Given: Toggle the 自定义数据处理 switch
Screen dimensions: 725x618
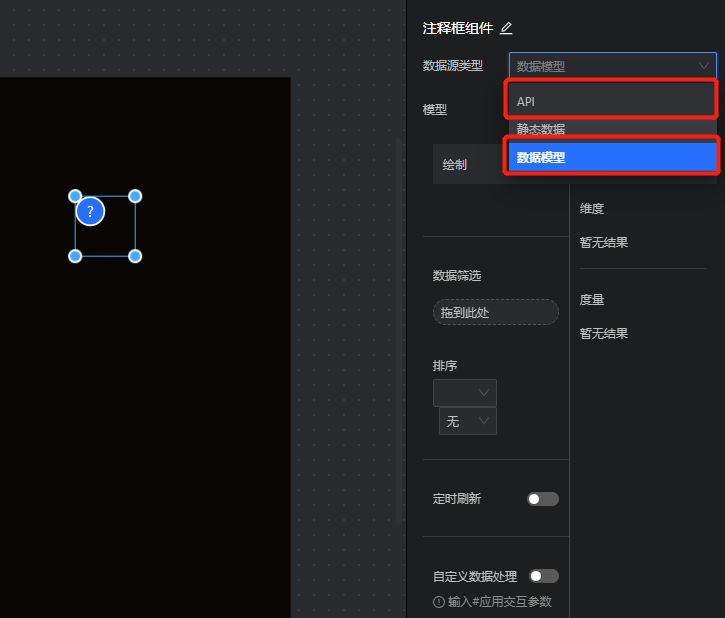Looking at the screenshot, I should (542, 576).
